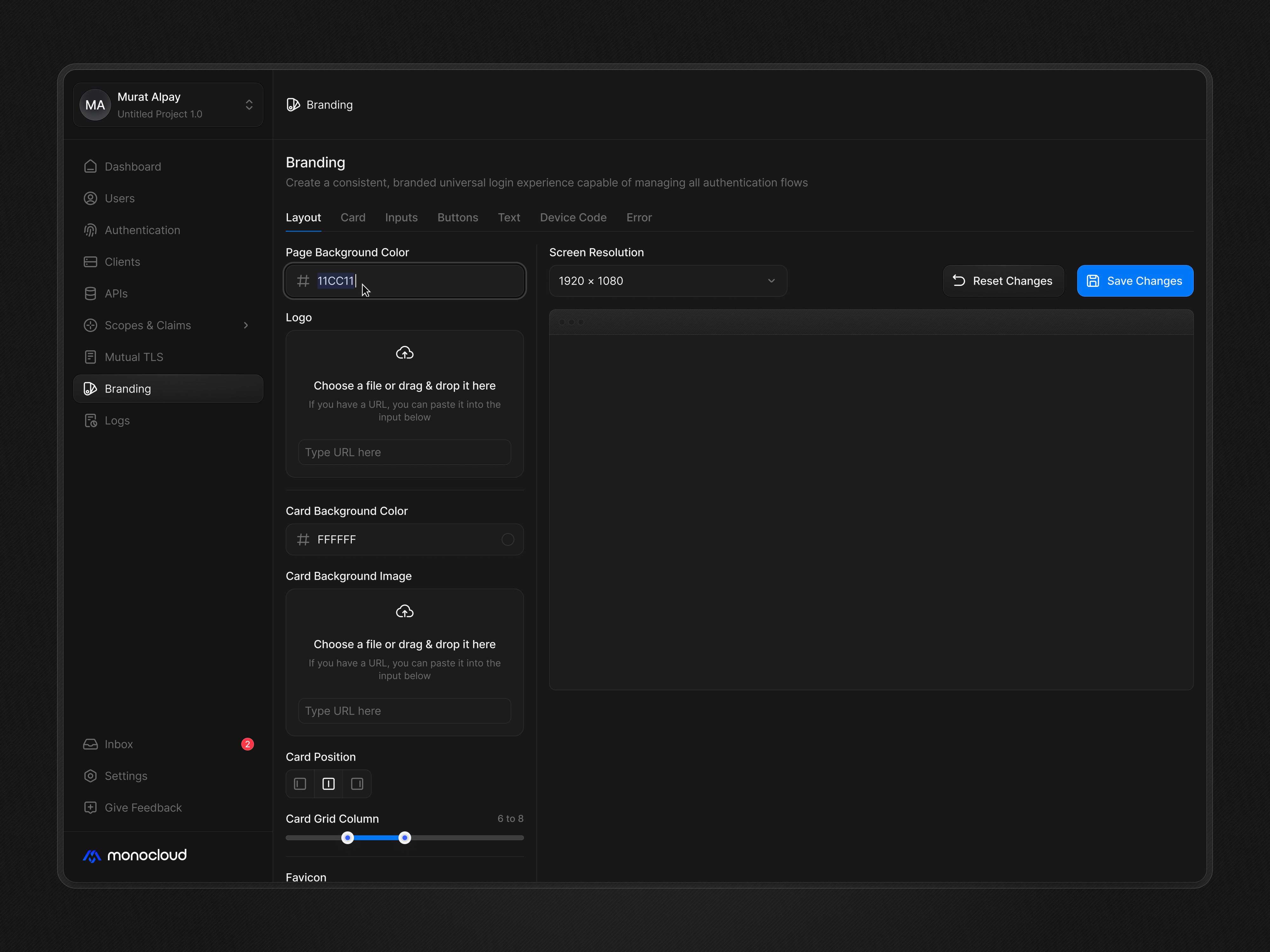Expand the Scopes & Claims chevron
Screen dimensions: 1270x952
click(x=246, y=325)
